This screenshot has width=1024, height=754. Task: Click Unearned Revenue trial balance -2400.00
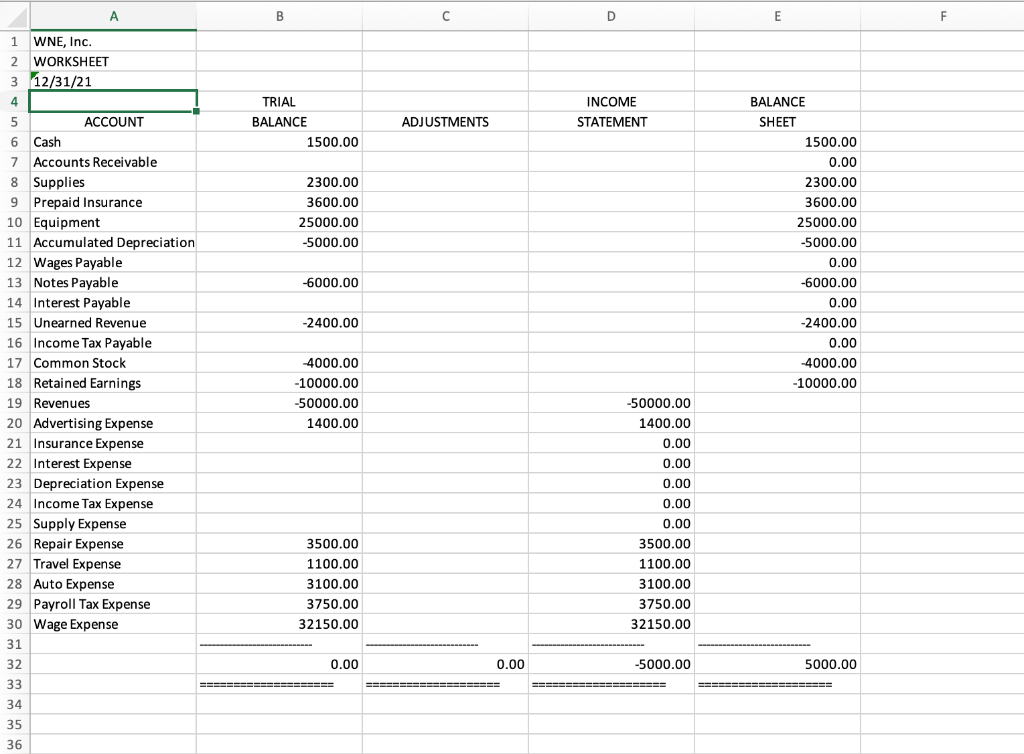[280, 322]
